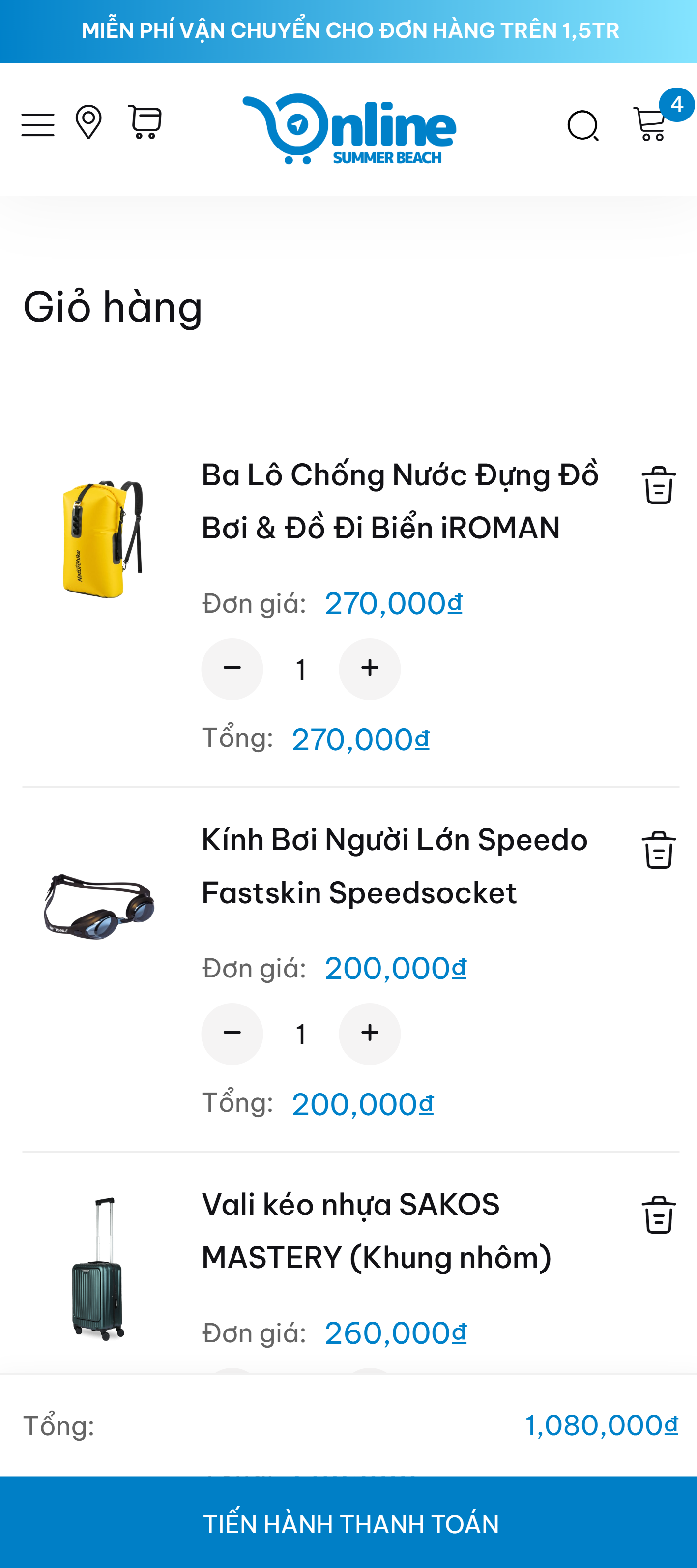Open the hamburger navigation menu
The width and height of the screenshot is (697, 1568).
38,125
